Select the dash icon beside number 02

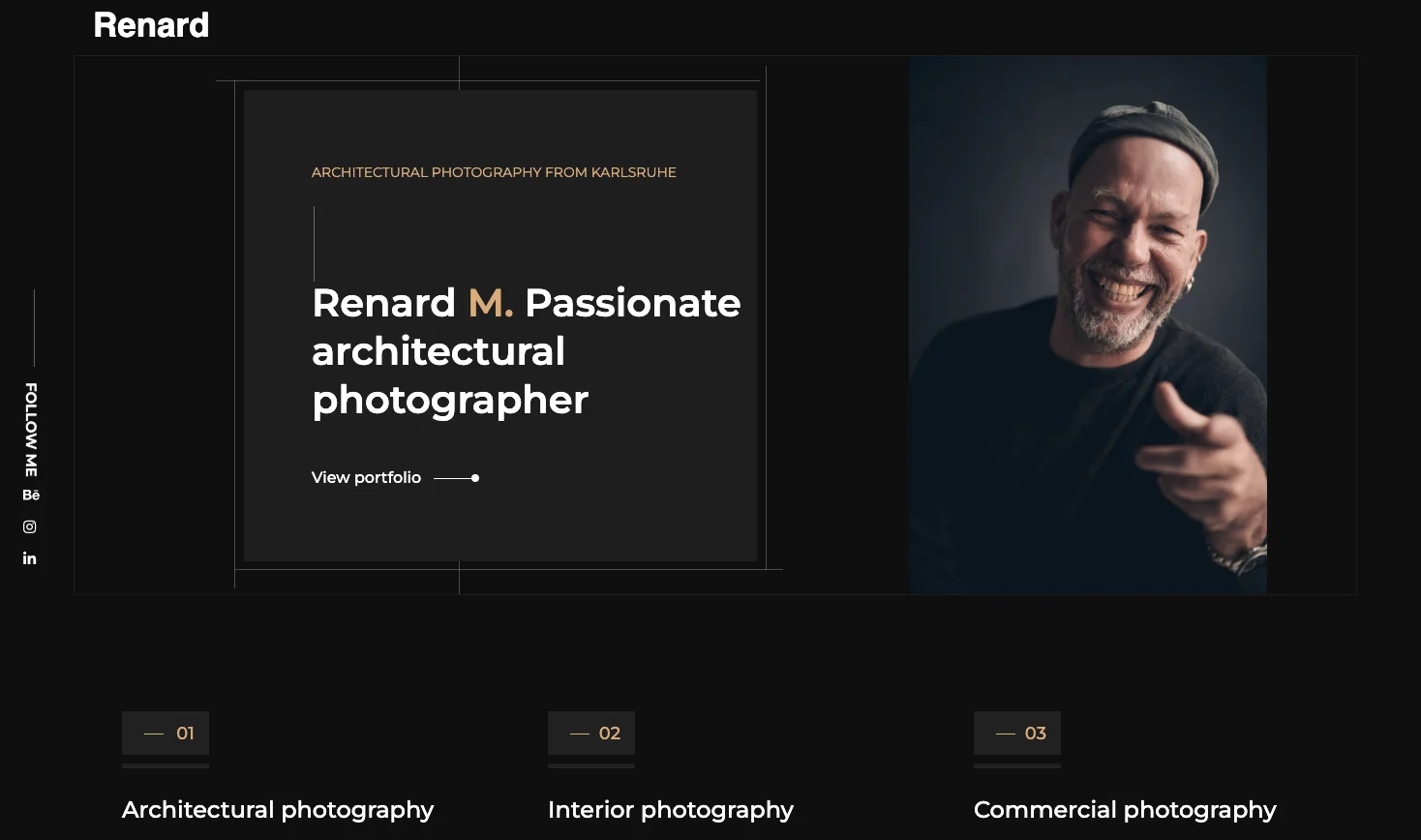tap(579, 733)
